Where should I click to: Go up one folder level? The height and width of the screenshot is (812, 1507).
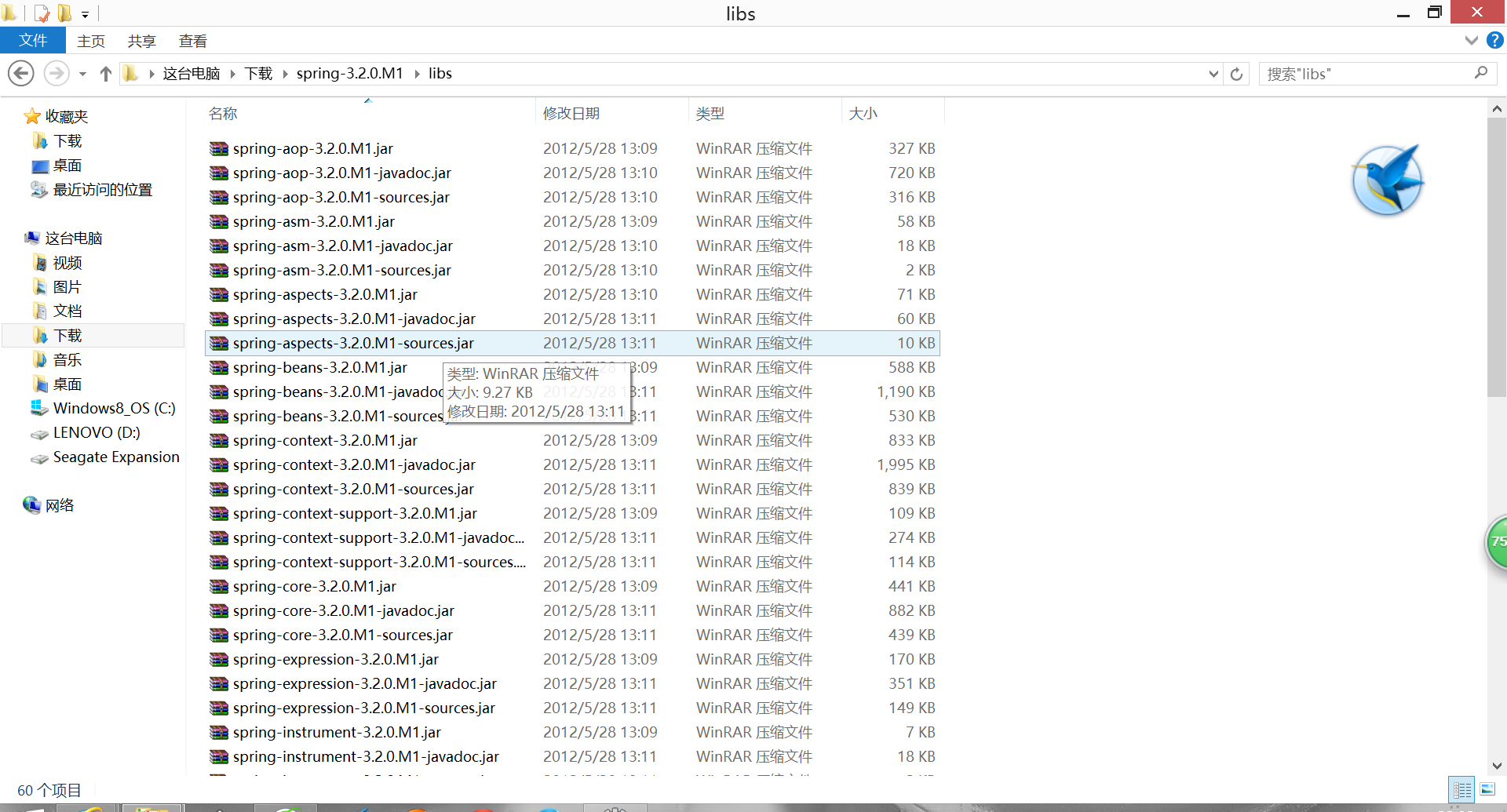(106, 74)
